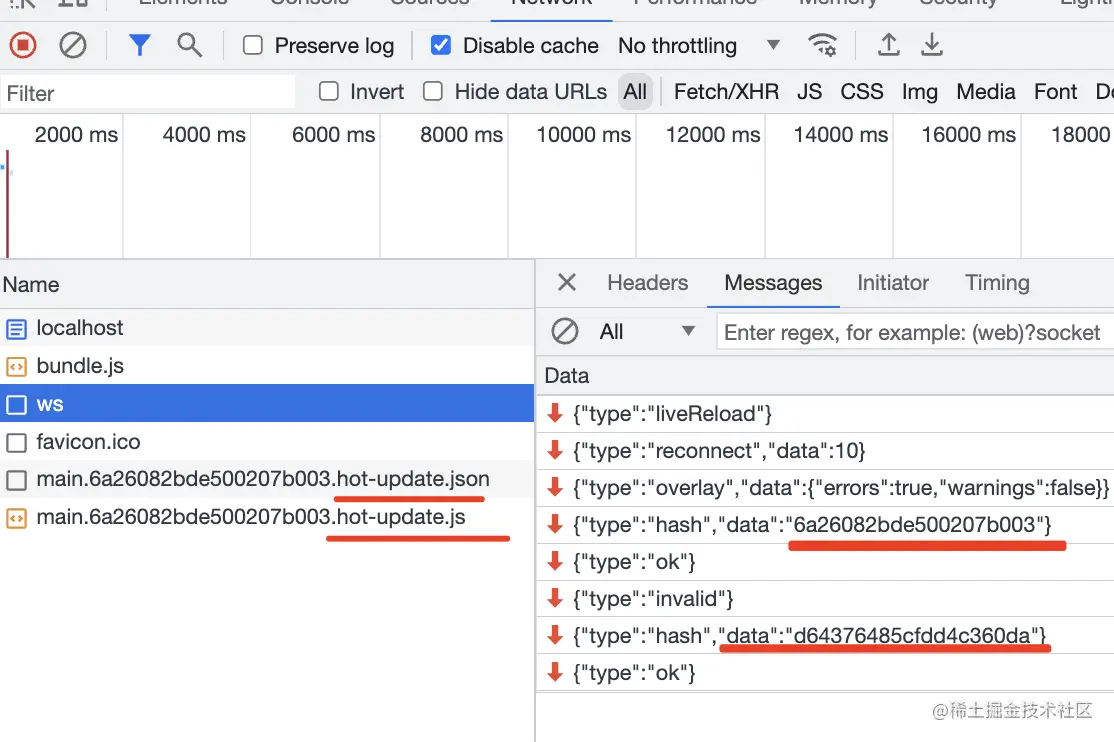Clear WebSocket messages icon
Screen dimensions: 1114x742
point(565,331)
